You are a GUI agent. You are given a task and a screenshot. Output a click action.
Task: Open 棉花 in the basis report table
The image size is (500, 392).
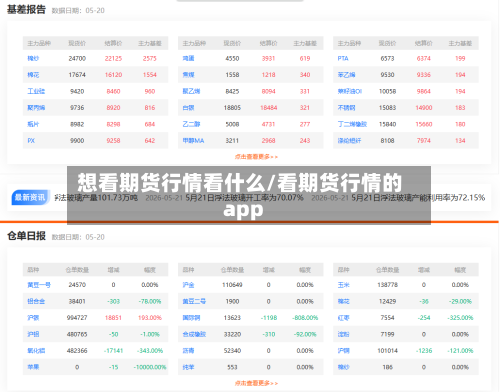pyautogui.click(x=33, y=75)
